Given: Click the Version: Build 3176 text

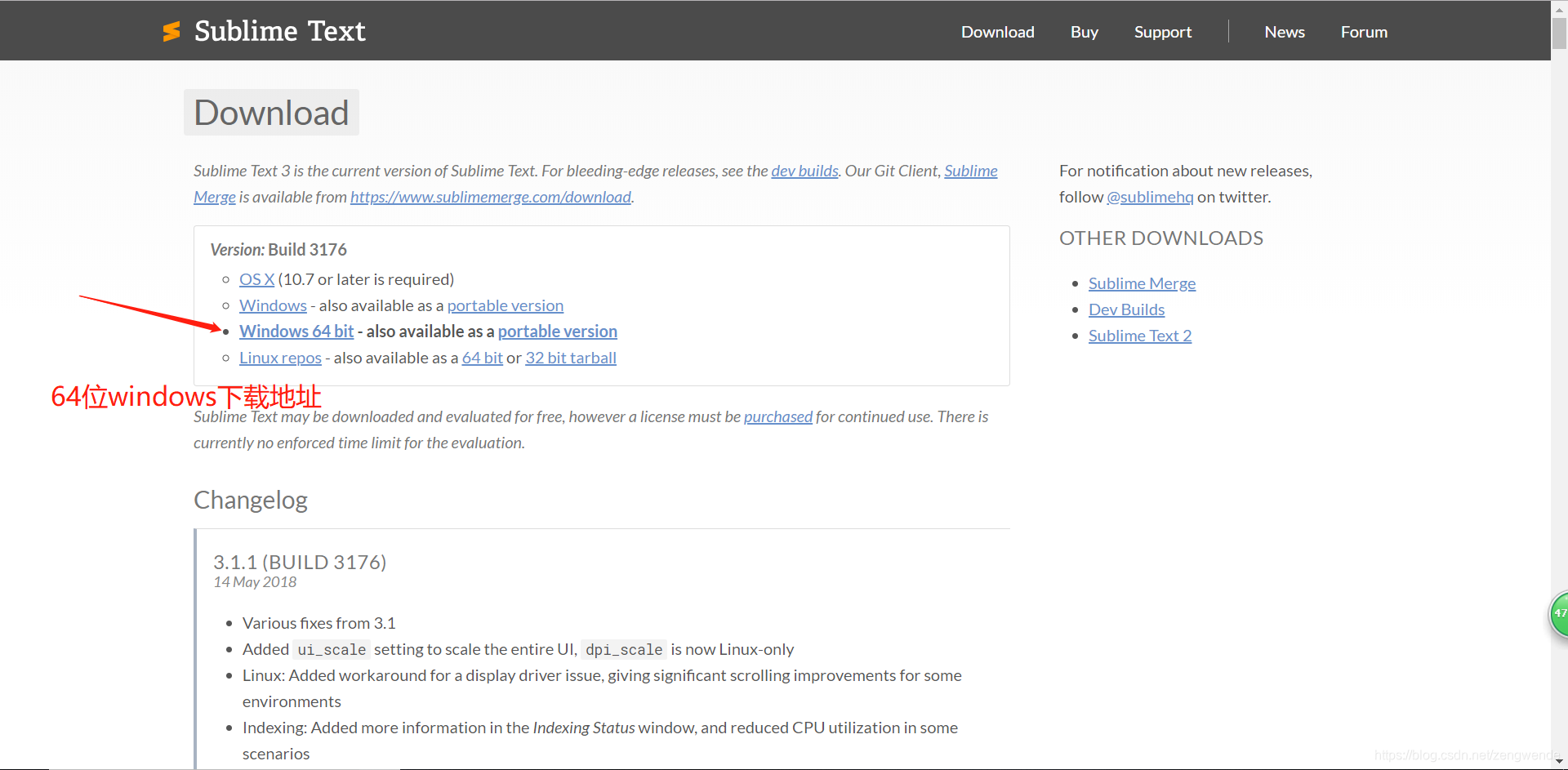Looking at the screenshot, I should coord(278,249).
